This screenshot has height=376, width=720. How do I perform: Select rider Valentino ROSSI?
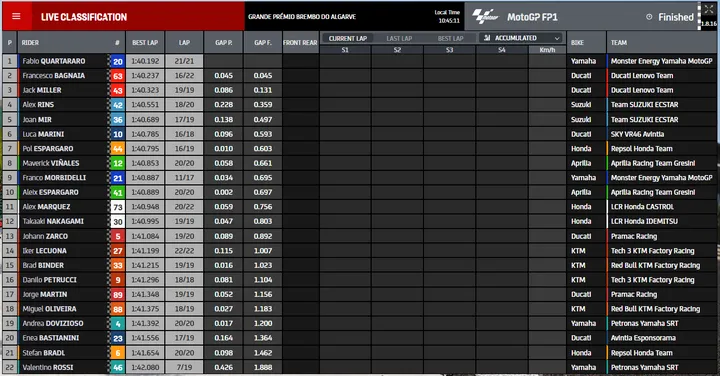pyautogui.click(x=48, y=367)
